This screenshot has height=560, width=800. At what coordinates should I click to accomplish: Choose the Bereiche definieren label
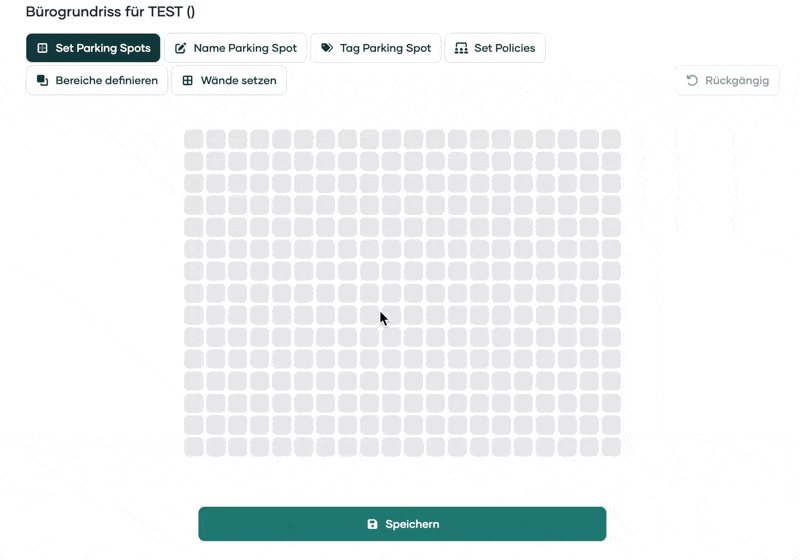(106, 80)
